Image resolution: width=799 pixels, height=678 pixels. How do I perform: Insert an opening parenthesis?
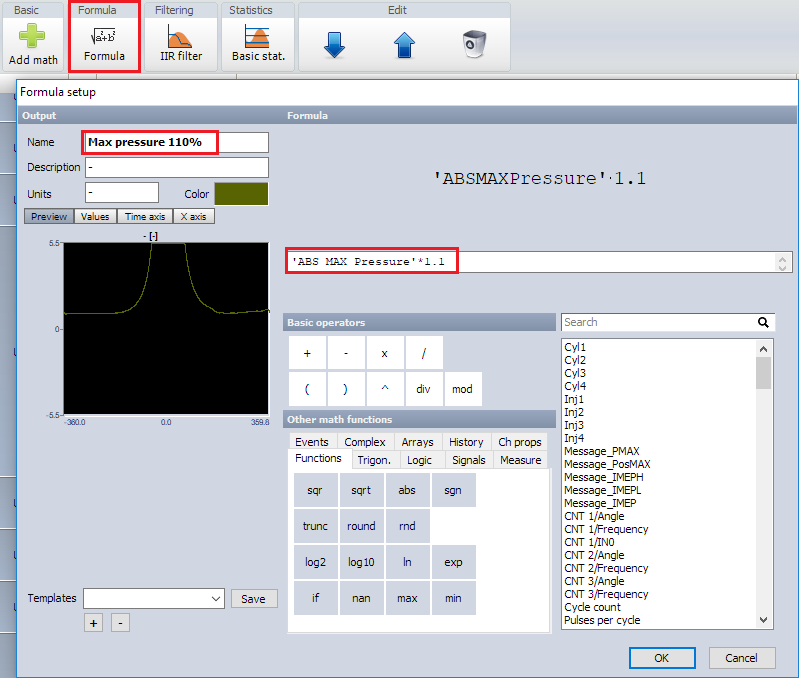tap(307, 389)
